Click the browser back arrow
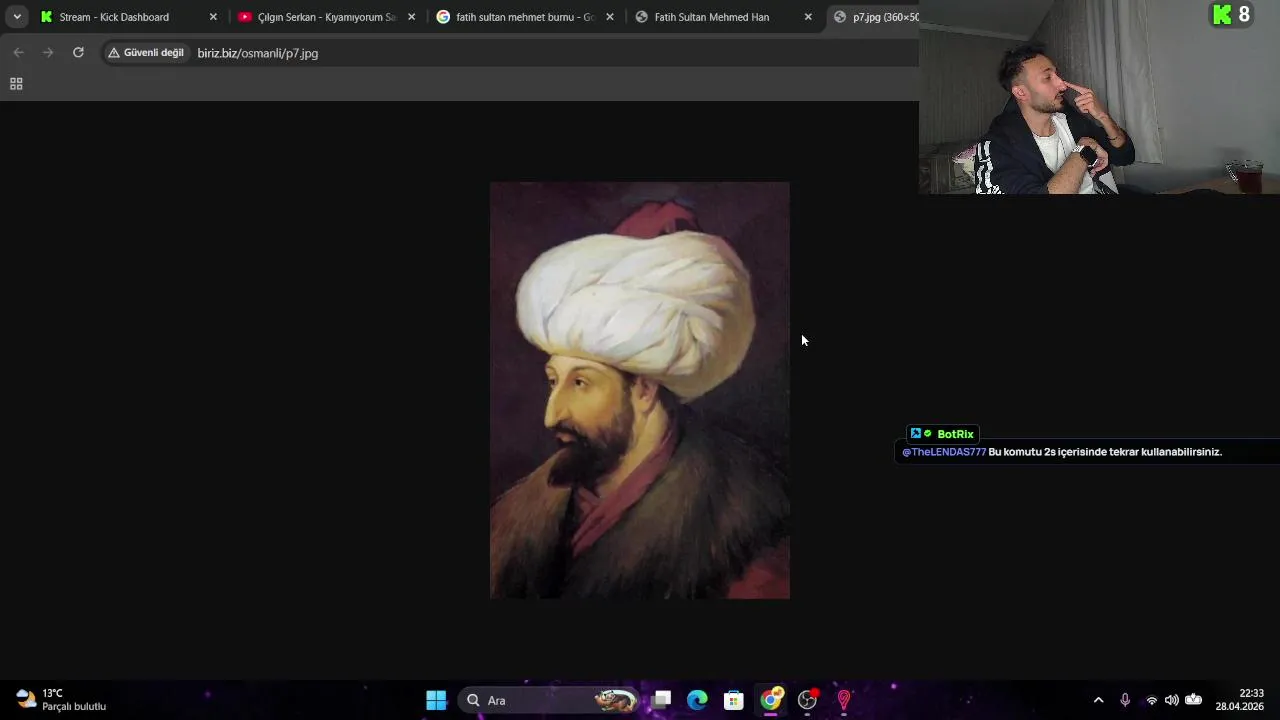 (x=18, y=53)
